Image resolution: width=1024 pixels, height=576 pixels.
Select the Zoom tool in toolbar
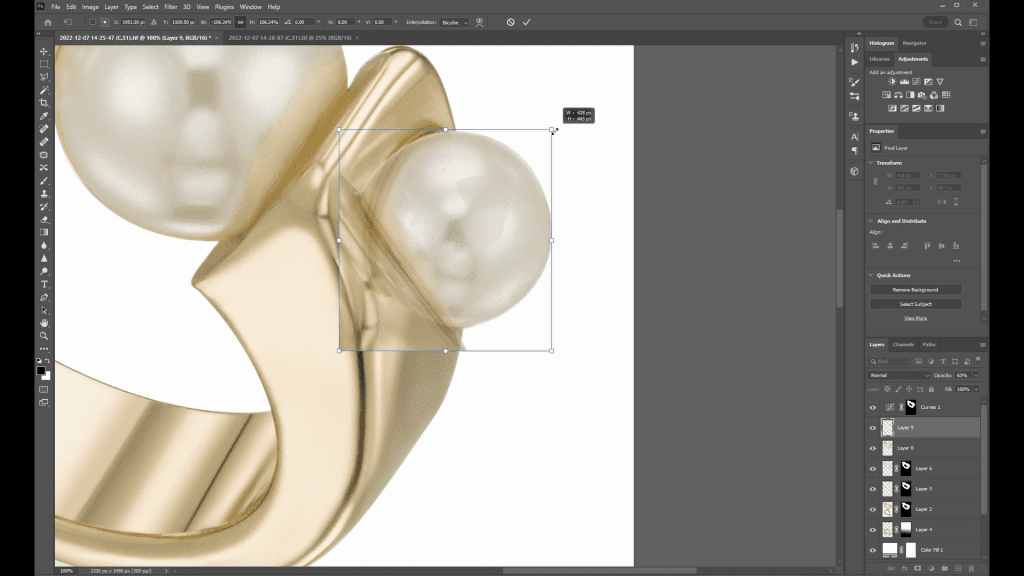44,336
